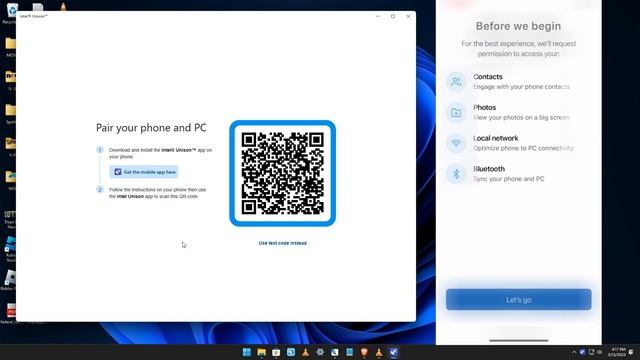Open Brave browser from the taskbar
The height and width of the screenshot is (360, 640).
(x=364, y=352)
